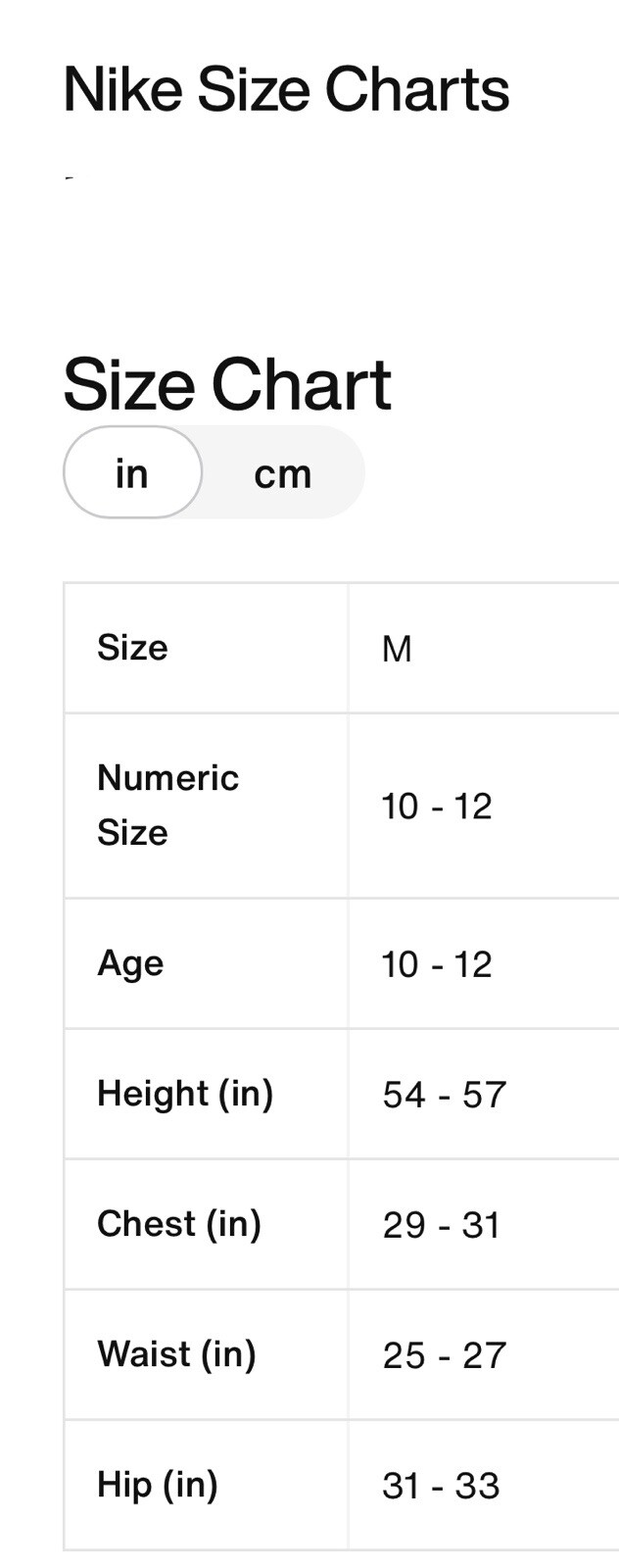Click the chest value 29 - 31

tap(442, 1225)
